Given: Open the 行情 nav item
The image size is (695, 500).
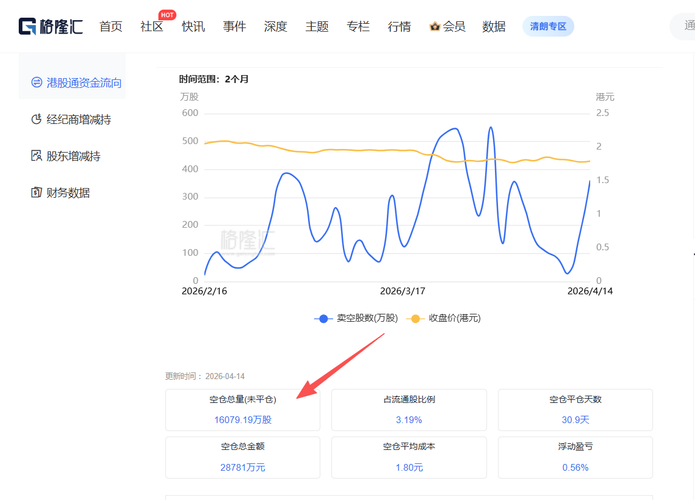Looking at the screenshot, I should click(x=399, y=27).
